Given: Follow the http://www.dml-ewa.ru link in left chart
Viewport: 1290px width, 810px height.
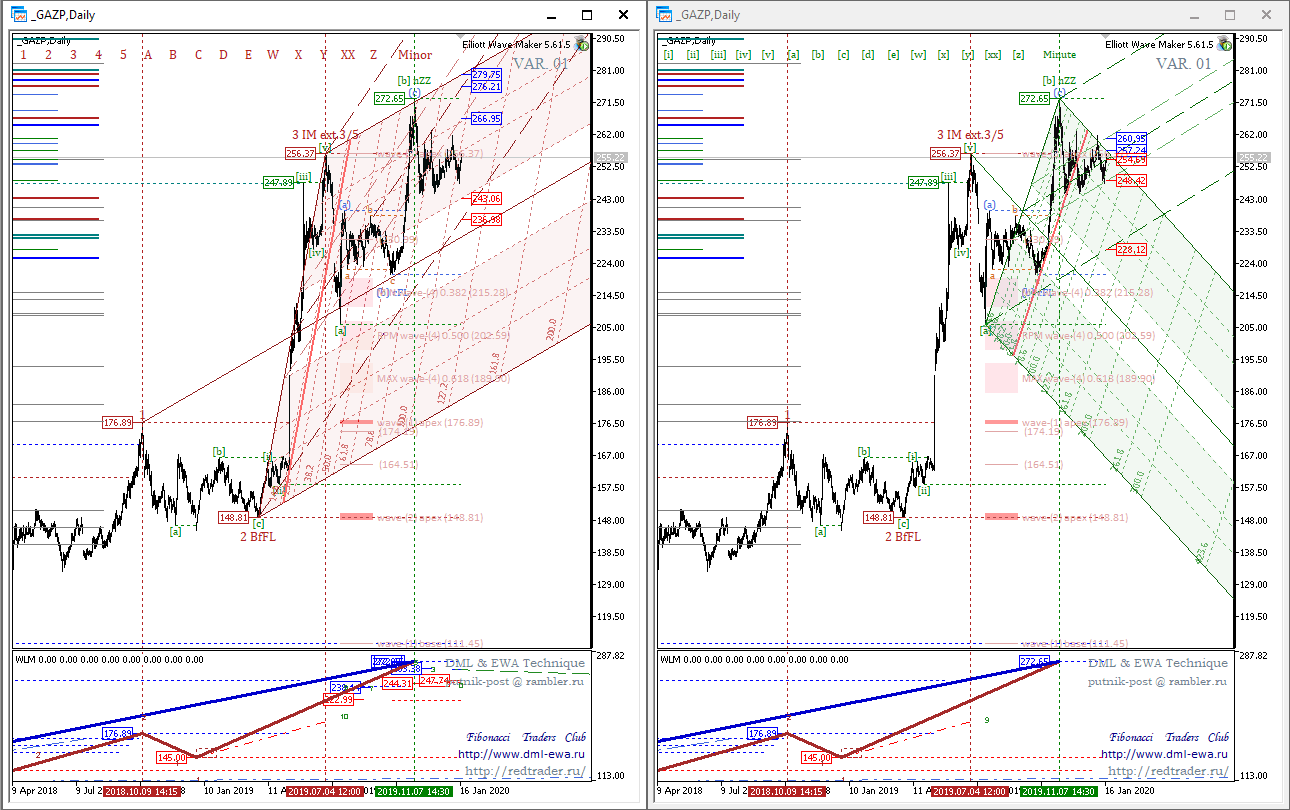Looking at the screenshot, I should point(522,754).
